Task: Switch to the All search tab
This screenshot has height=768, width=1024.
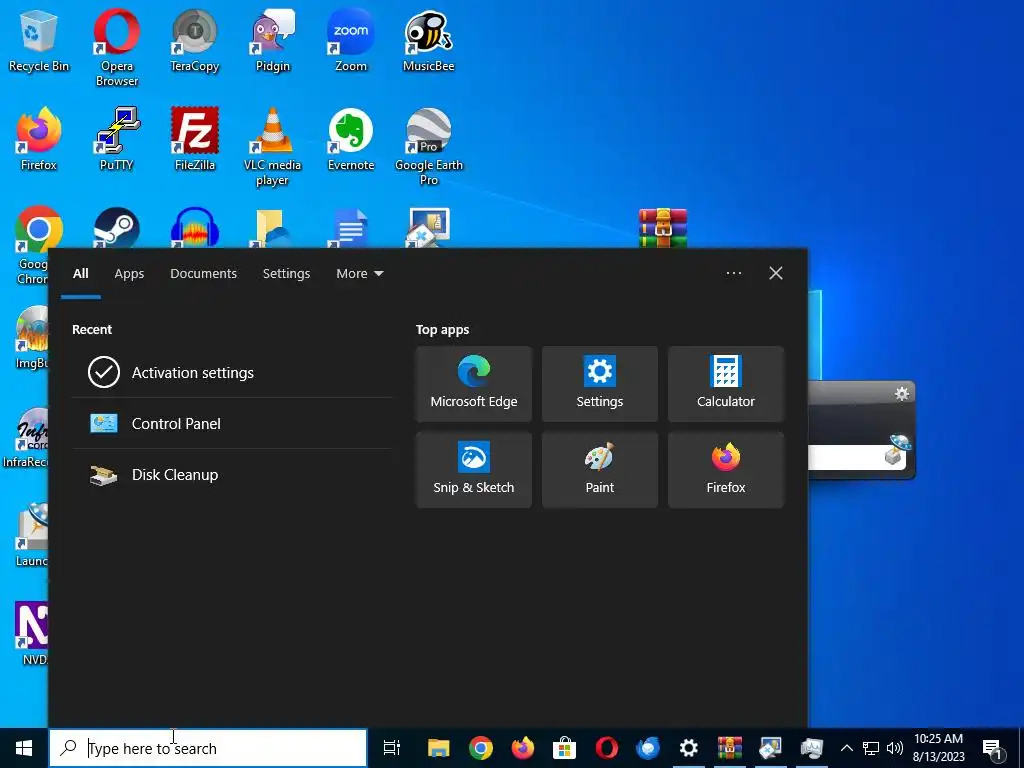Action: point(80,274)
